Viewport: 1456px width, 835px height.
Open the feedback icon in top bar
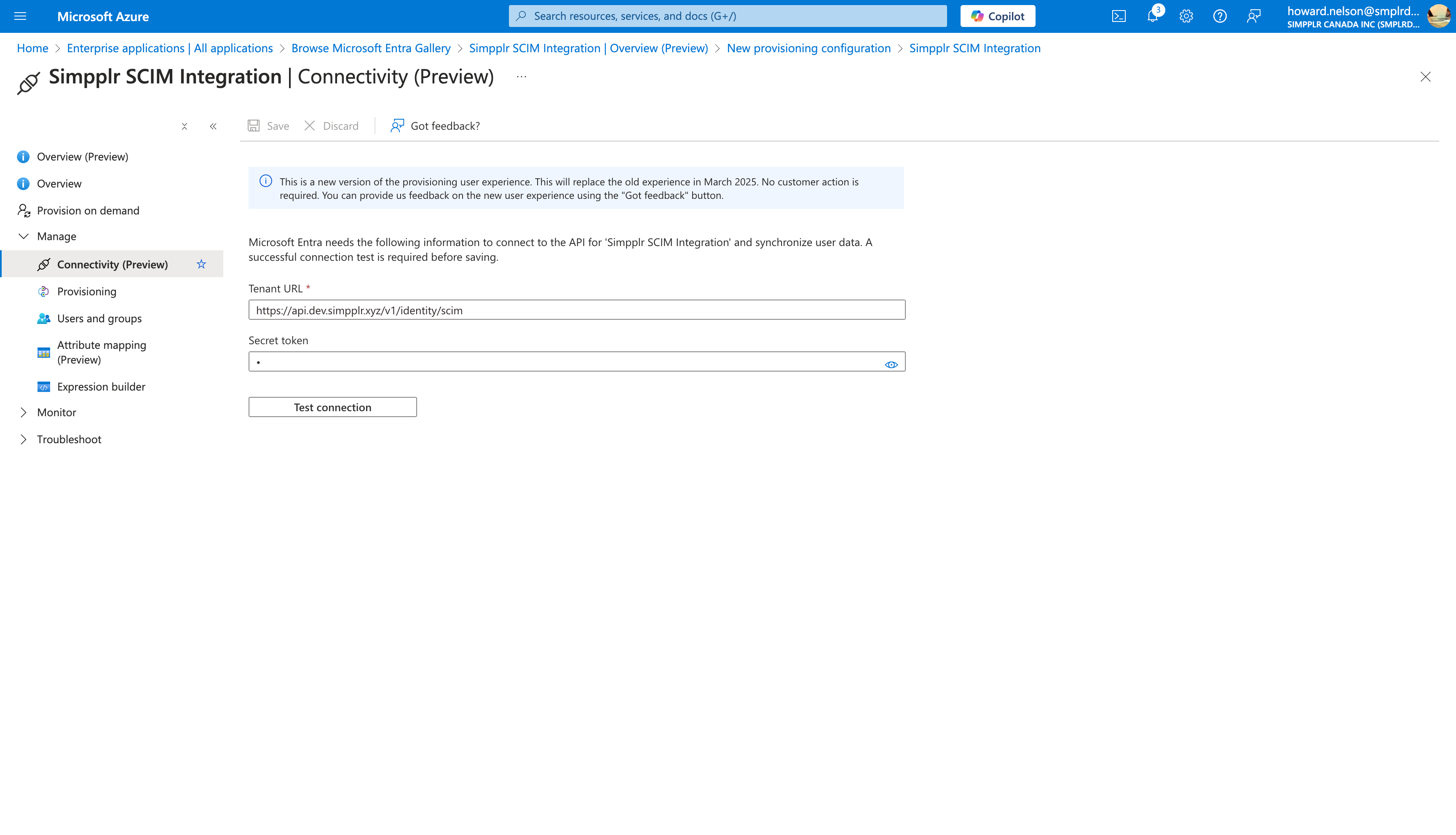(1254, 16)
